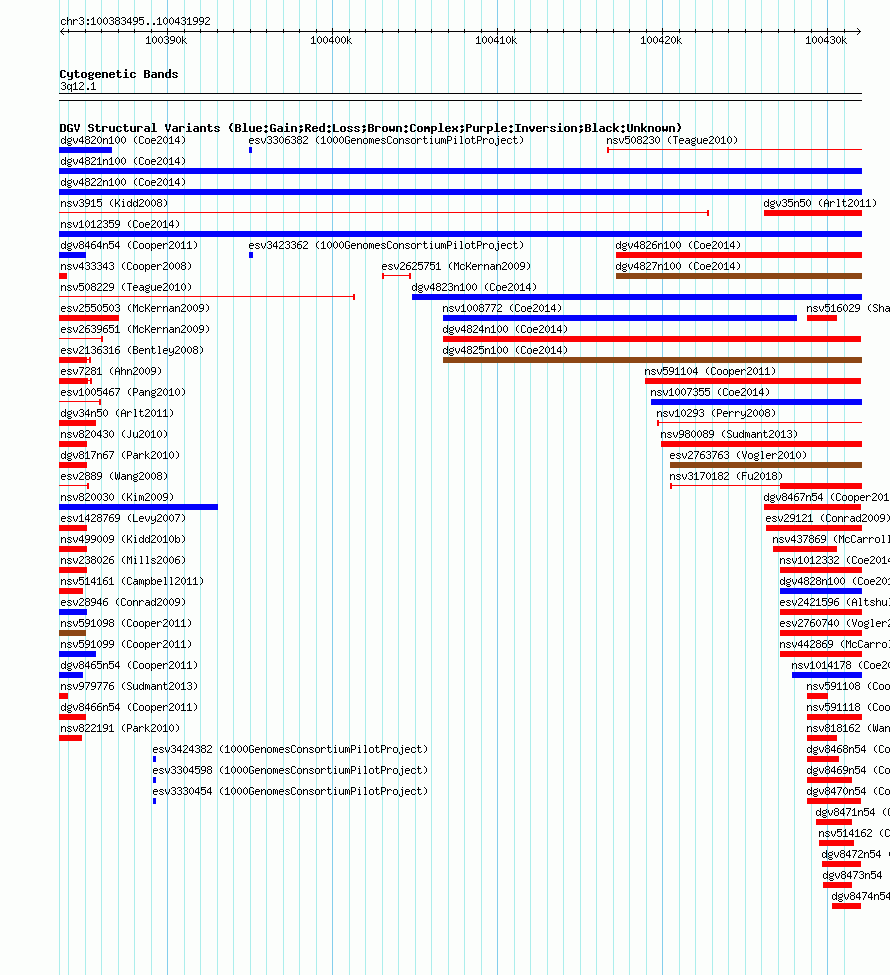The image size is (890, 975).
Task: Open nsv499009 (Kidd2010b) variant
Action: click(x=123, y=540)
